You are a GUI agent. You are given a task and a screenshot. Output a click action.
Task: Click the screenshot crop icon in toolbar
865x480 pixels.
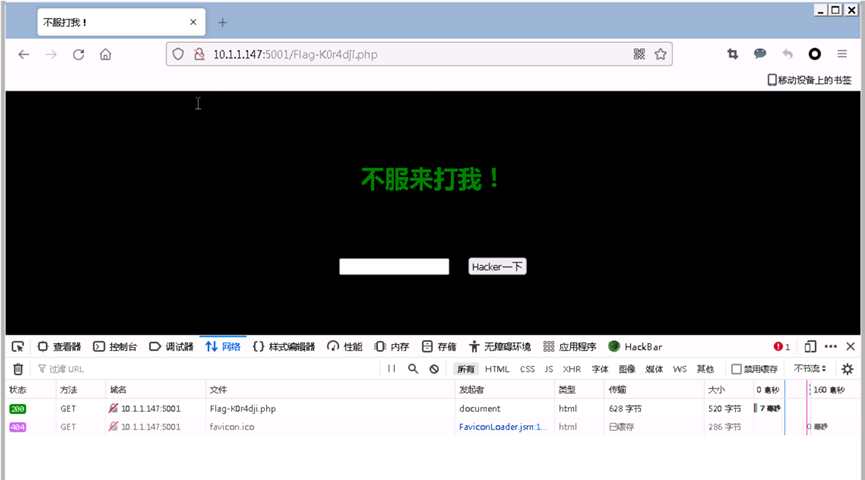pos(733,54)
